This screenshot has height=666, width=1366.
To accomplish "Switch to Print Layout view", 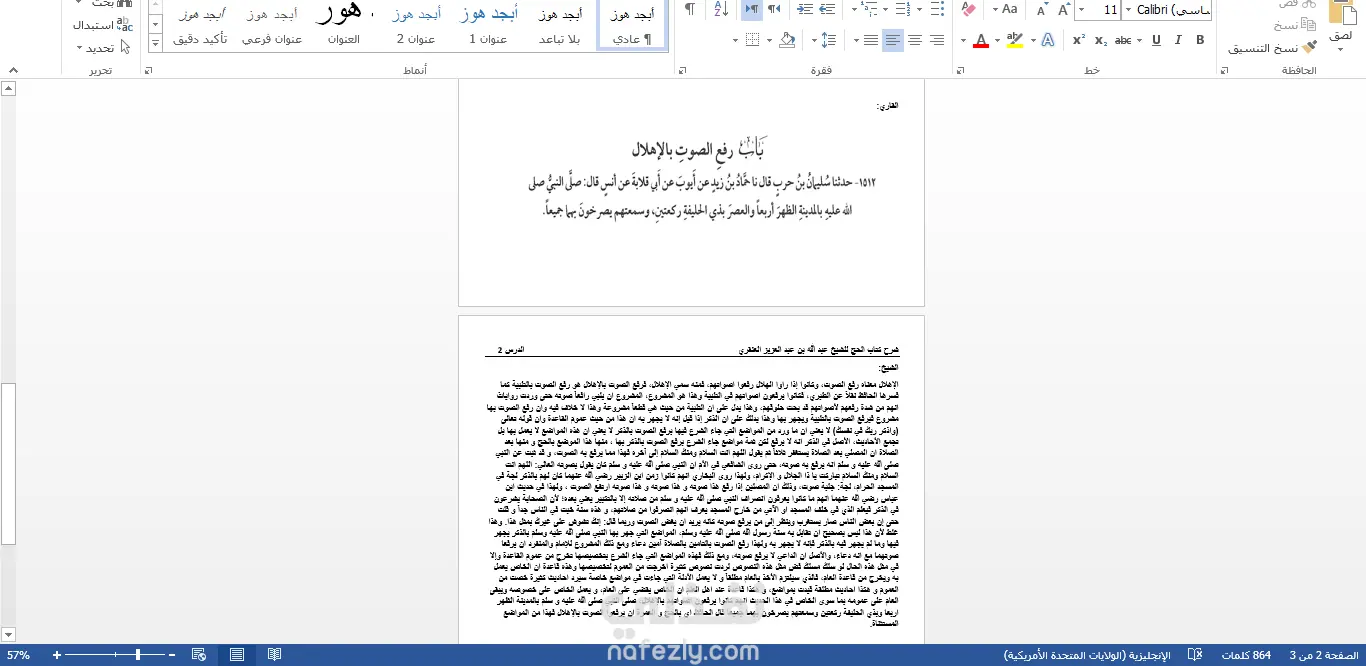I will click(x=237, y=655).
